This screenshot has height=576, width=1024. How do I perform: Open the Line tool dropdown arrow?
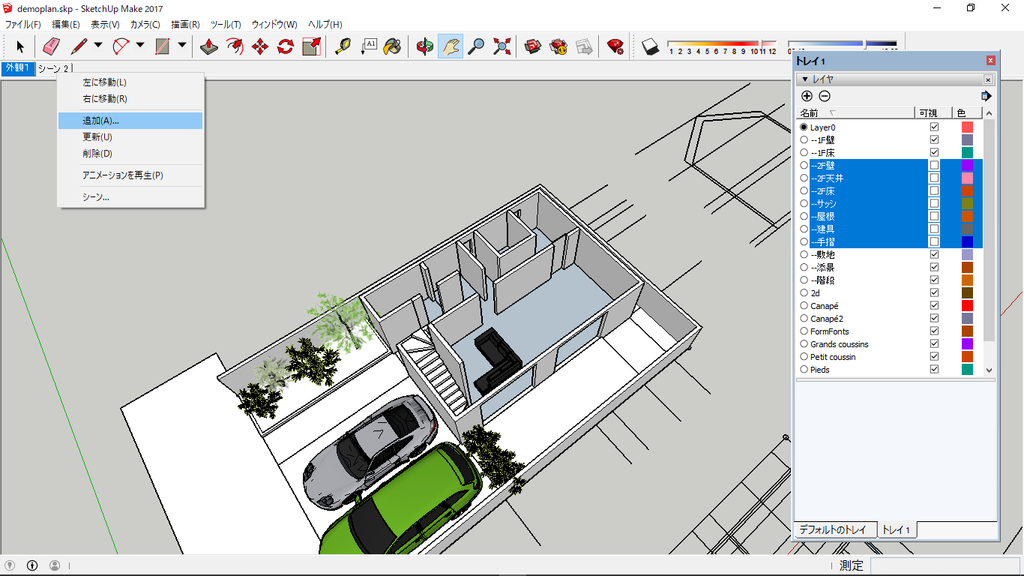pyautogui.click(x=98, y=46)
